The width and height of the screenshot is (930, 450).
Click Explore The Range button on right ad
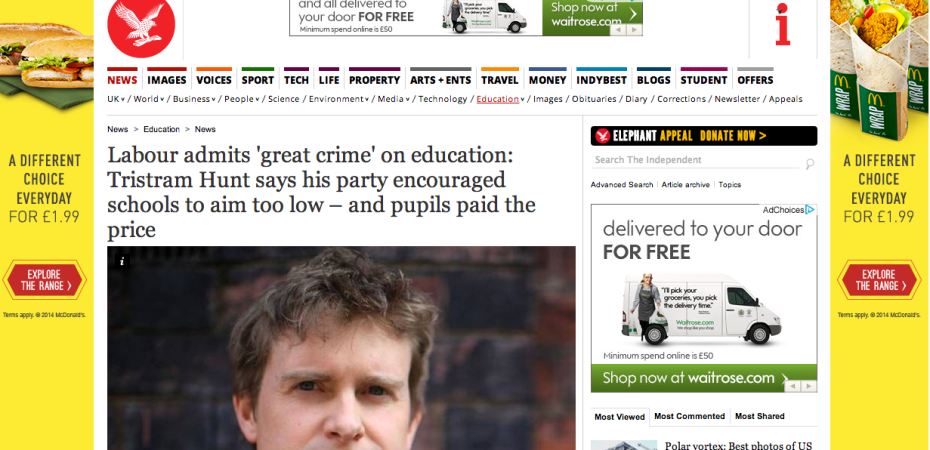[878, 280]
